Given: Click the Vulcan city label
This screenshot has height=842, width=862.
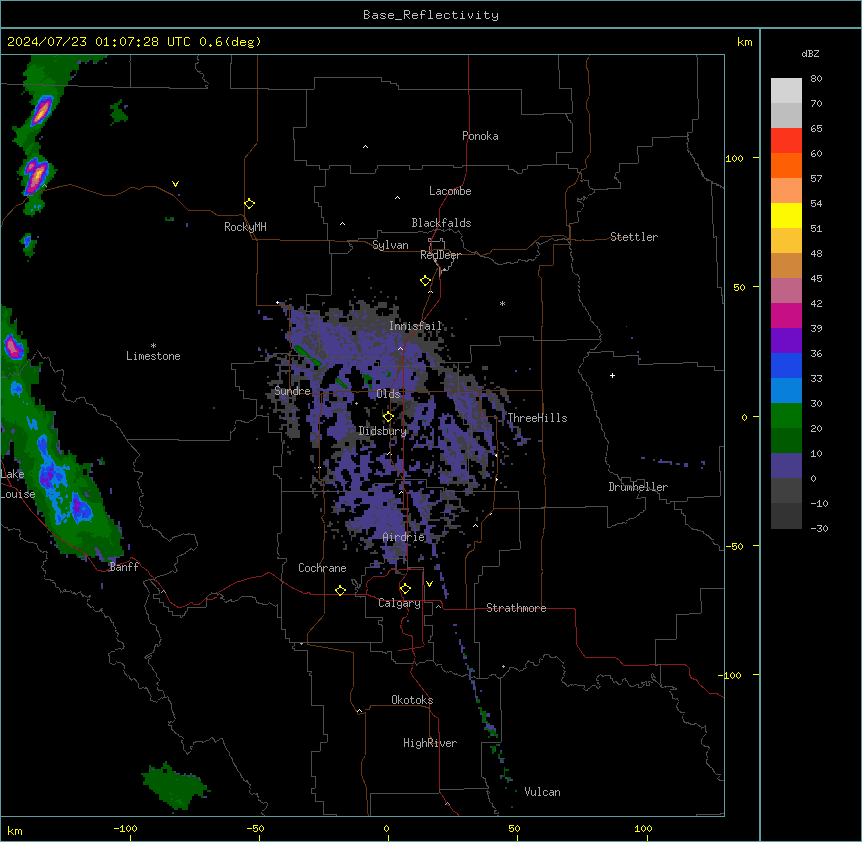Looking at the screenshot, I should [x=543, y=792].
